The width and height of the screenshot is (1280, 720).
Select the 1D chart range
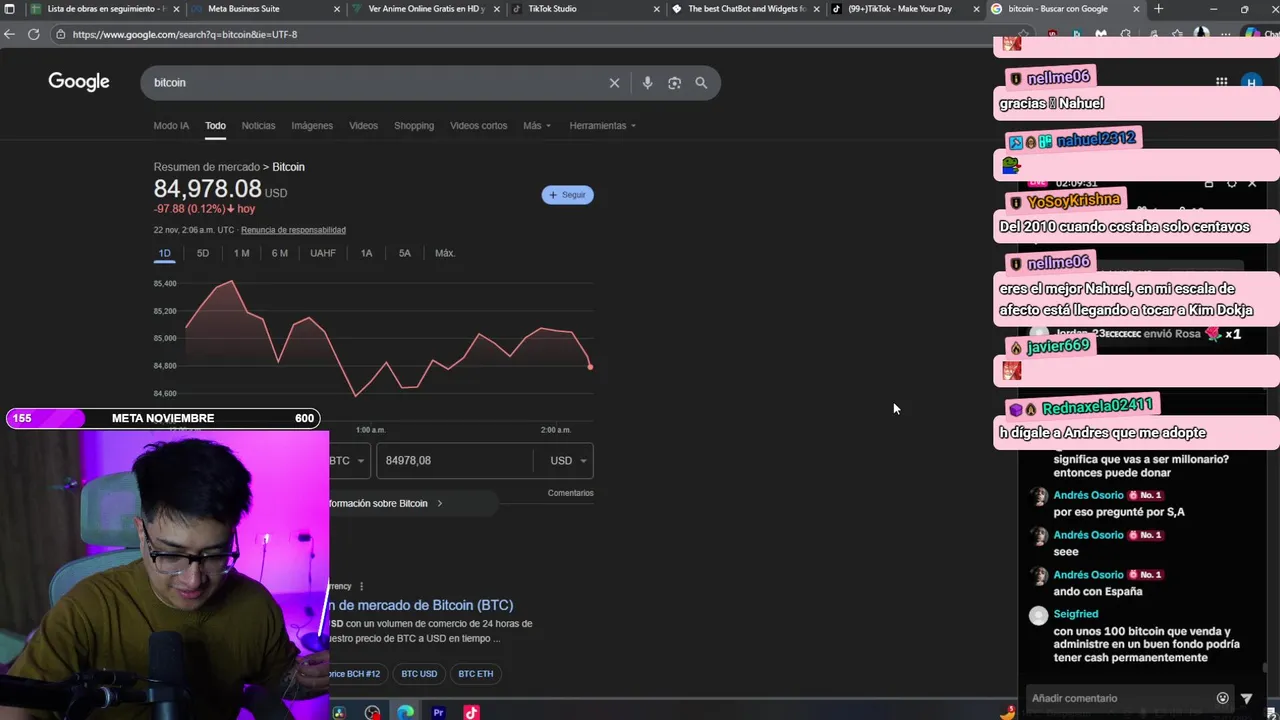pos(164,253)
